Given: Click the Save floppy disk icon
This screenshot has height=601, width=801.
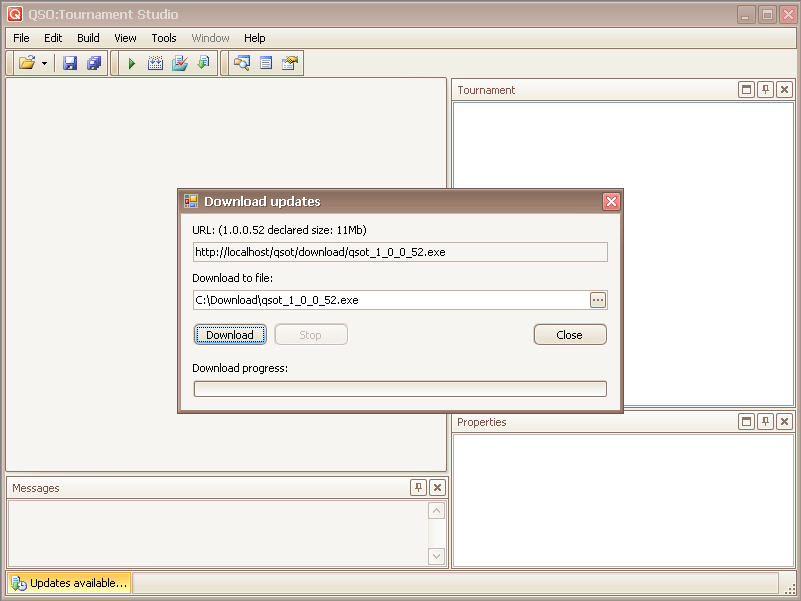Looking at the screenshot, I should point(70,63).
